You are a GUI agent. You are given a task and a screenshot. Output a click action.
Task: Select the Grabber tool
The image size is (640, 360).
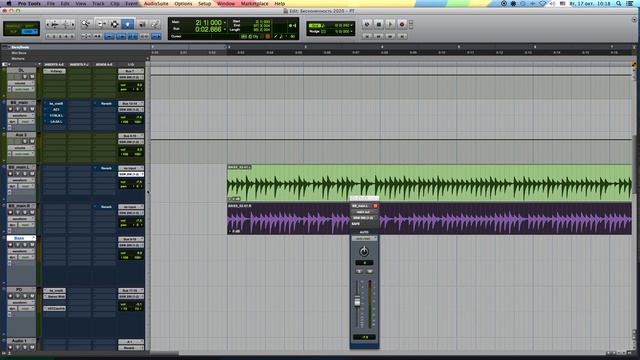[x=128, y=24]
